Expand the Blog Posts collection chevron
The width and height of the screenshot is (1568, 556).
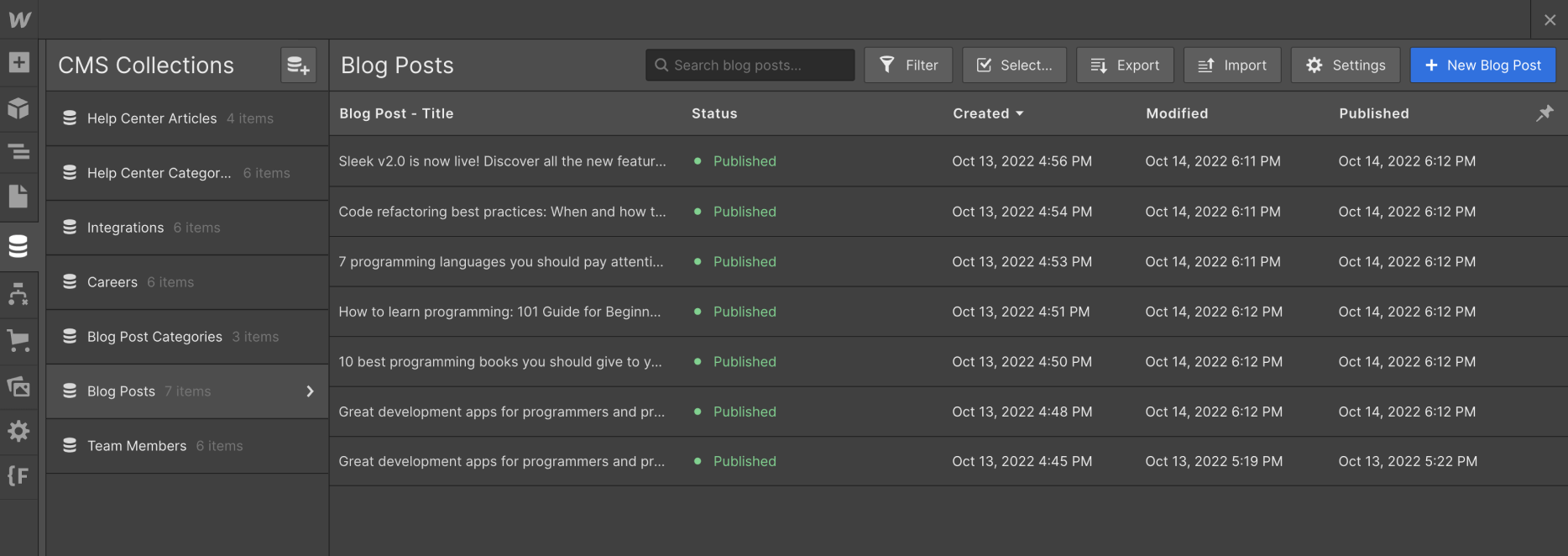[310, 391]
